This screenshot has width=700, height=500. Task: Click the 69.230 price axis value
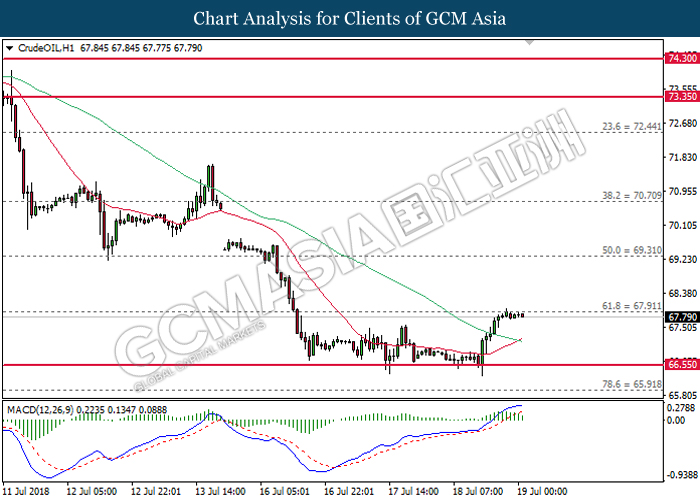point(683,259)
